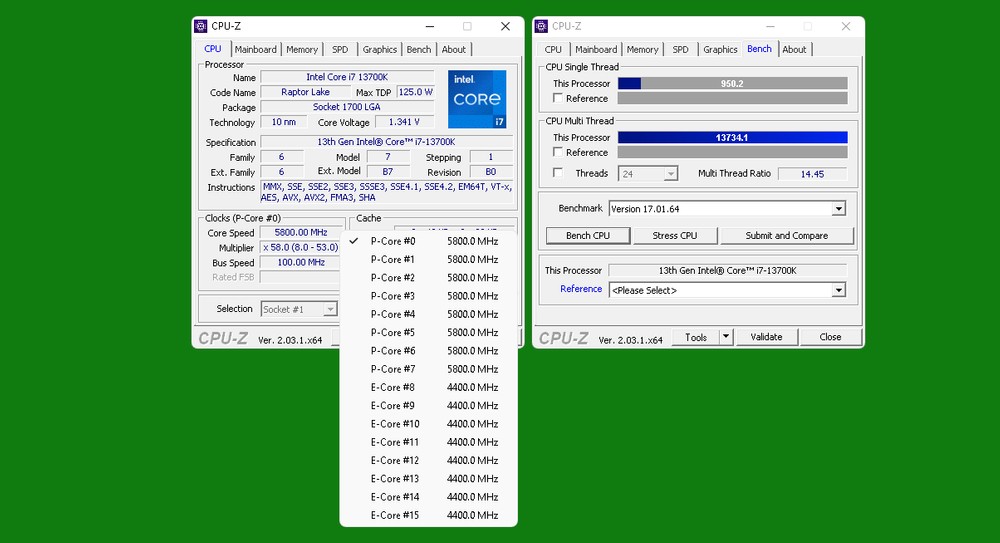
Task: Click the Package value Socket 1700 LGA
Action: (347, 107)
